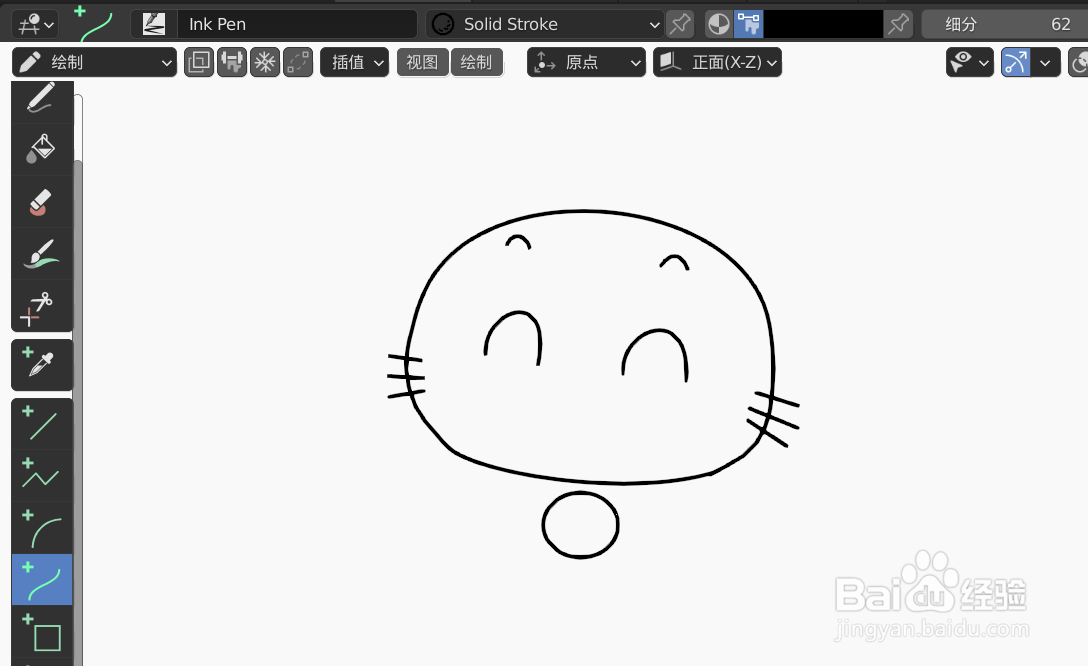Image resolution: width=1088 pixels, height=666 pixels.
Task: Toggle the viewport gizmo button
Action: [1016, 62]
